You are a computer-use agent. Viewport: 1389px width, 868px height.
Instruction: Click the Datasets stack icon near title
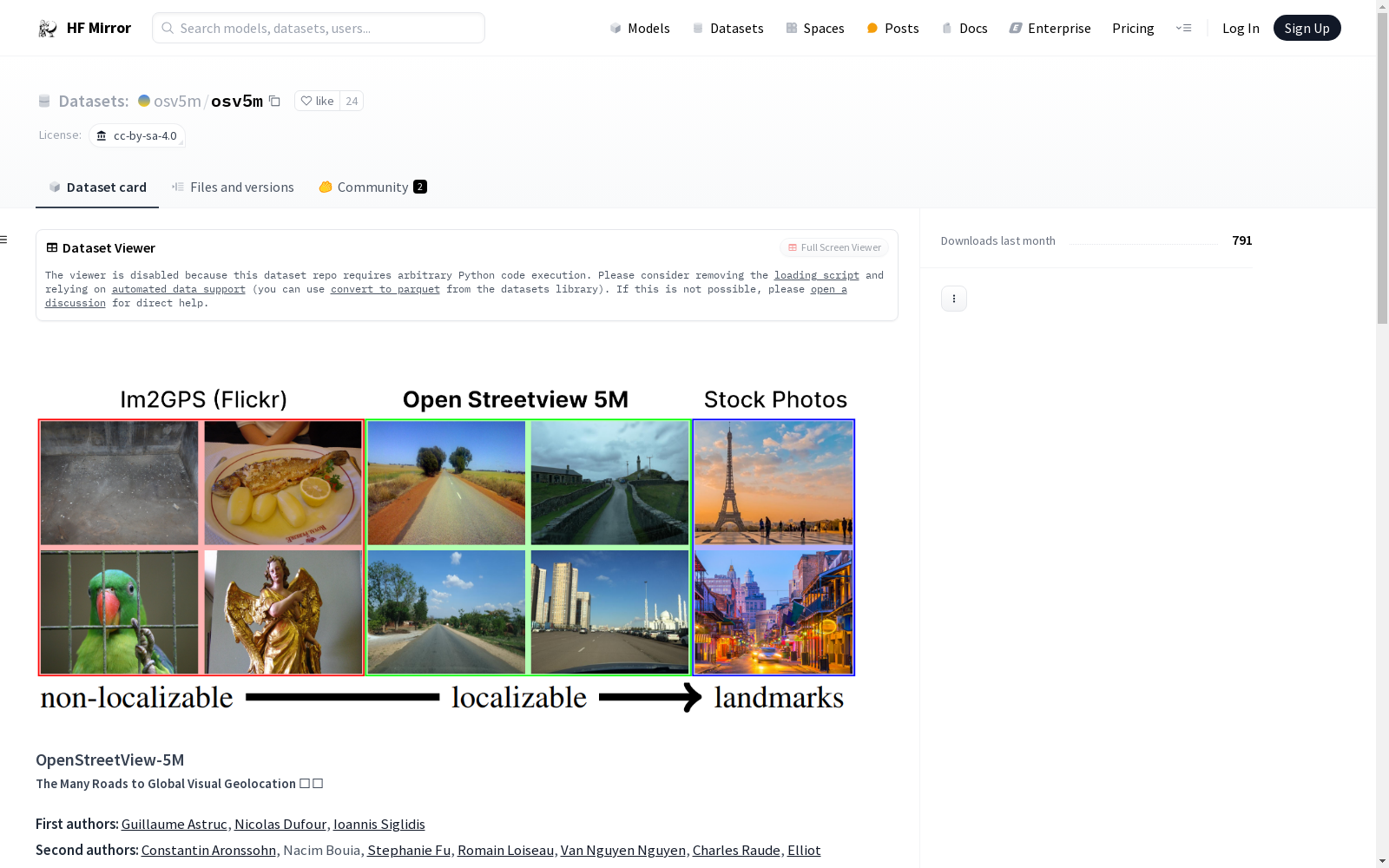tap(44, 101)
